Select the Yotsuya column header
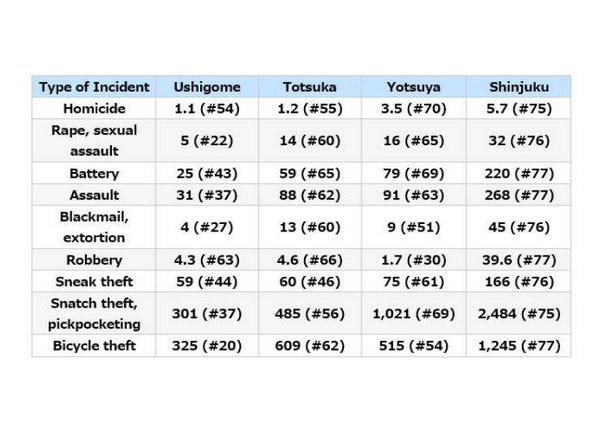 [414, 87]
